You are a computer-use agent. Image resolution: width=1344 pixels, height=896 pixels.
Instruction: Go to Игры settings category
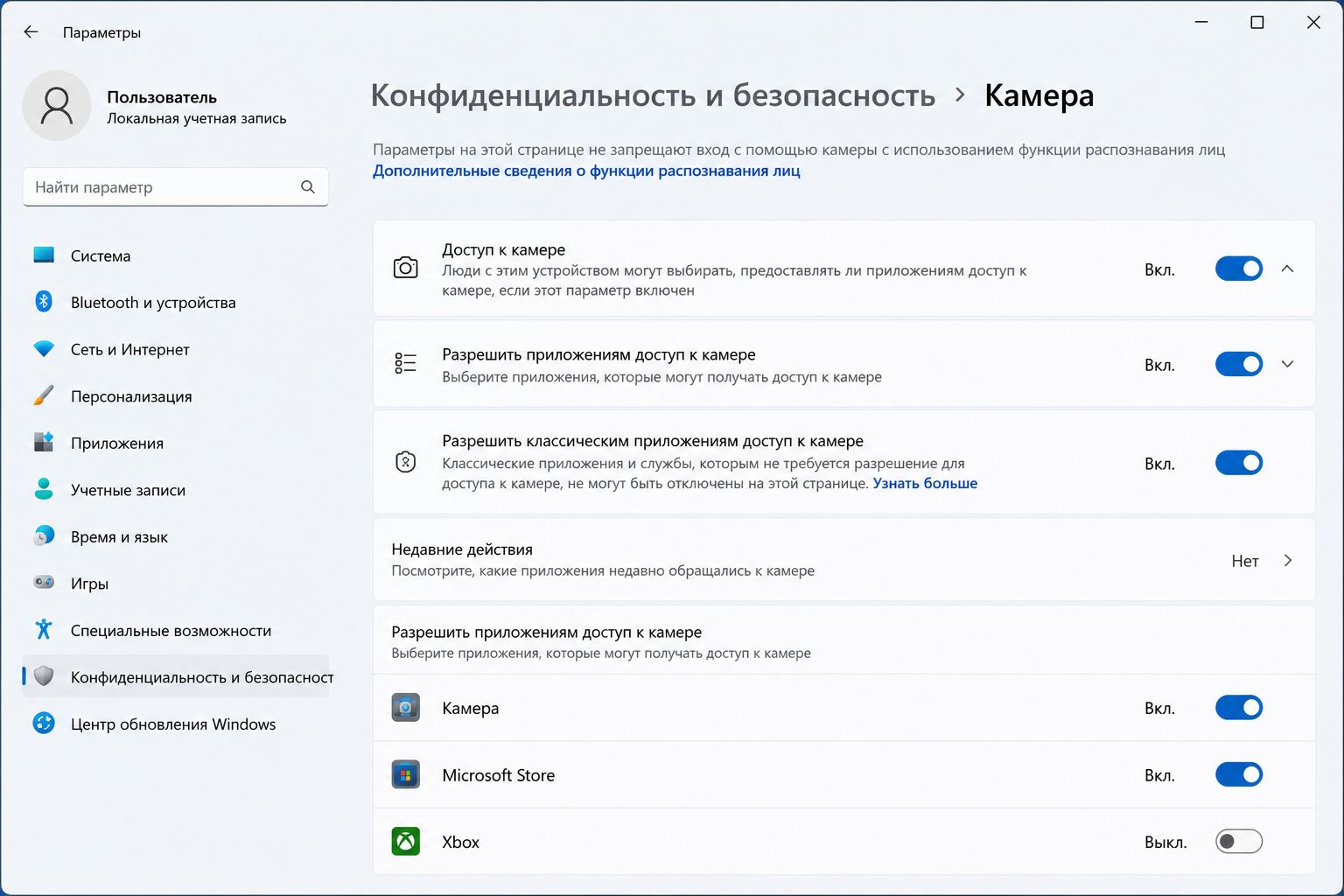pyautogui.click(x=175, y=583)
